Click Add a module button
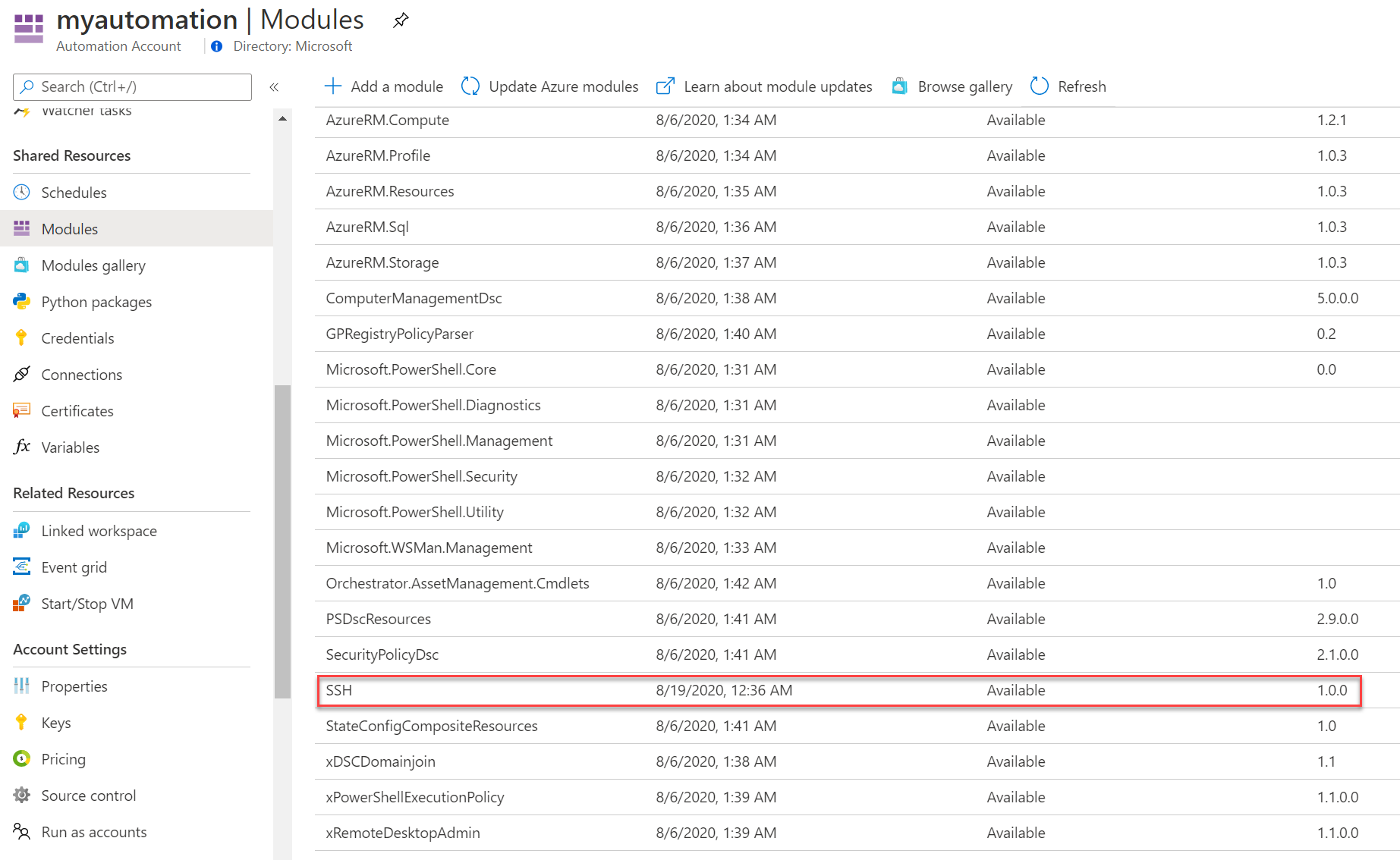1400x860 pixels. (x=384, y=86)
